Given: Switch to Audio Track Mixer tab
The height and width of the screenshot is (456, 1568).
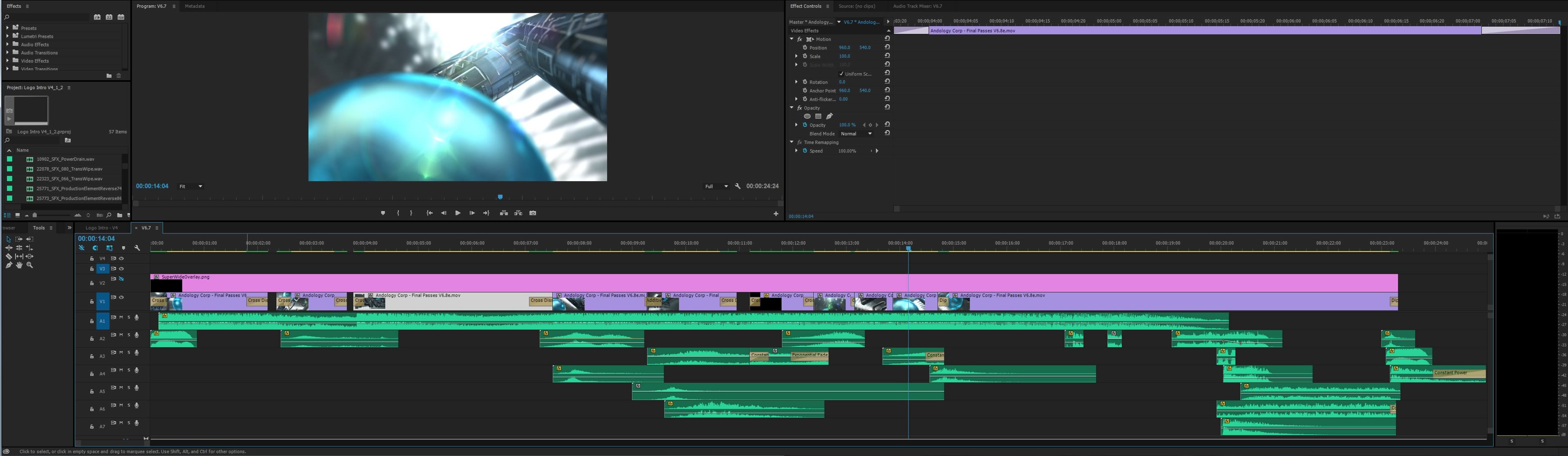Looking at the screenshot, I should pos(917,6).
